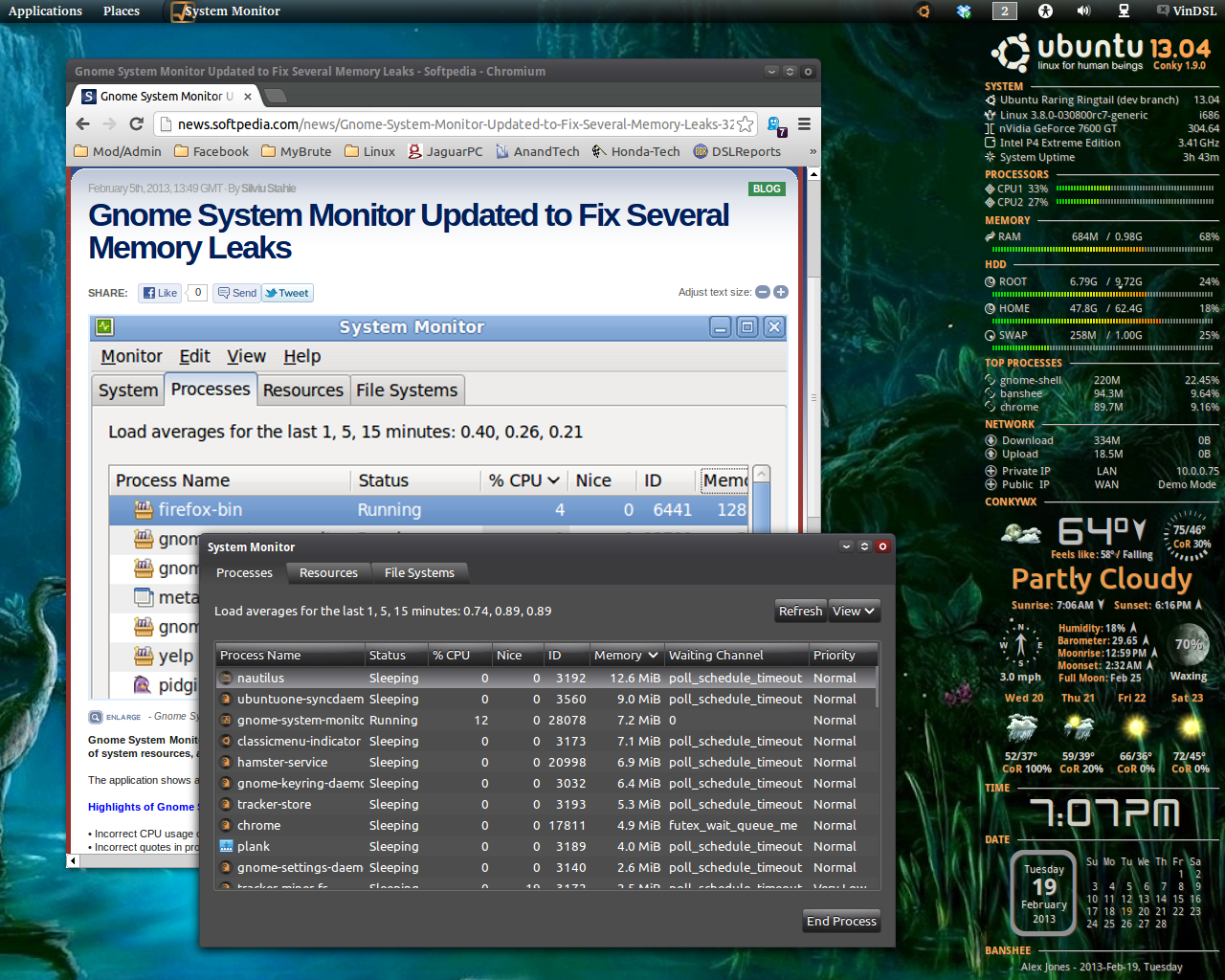1225x980 pixels.
Task: Open DSLReports bookmark
Action: (x=737, y=151)
